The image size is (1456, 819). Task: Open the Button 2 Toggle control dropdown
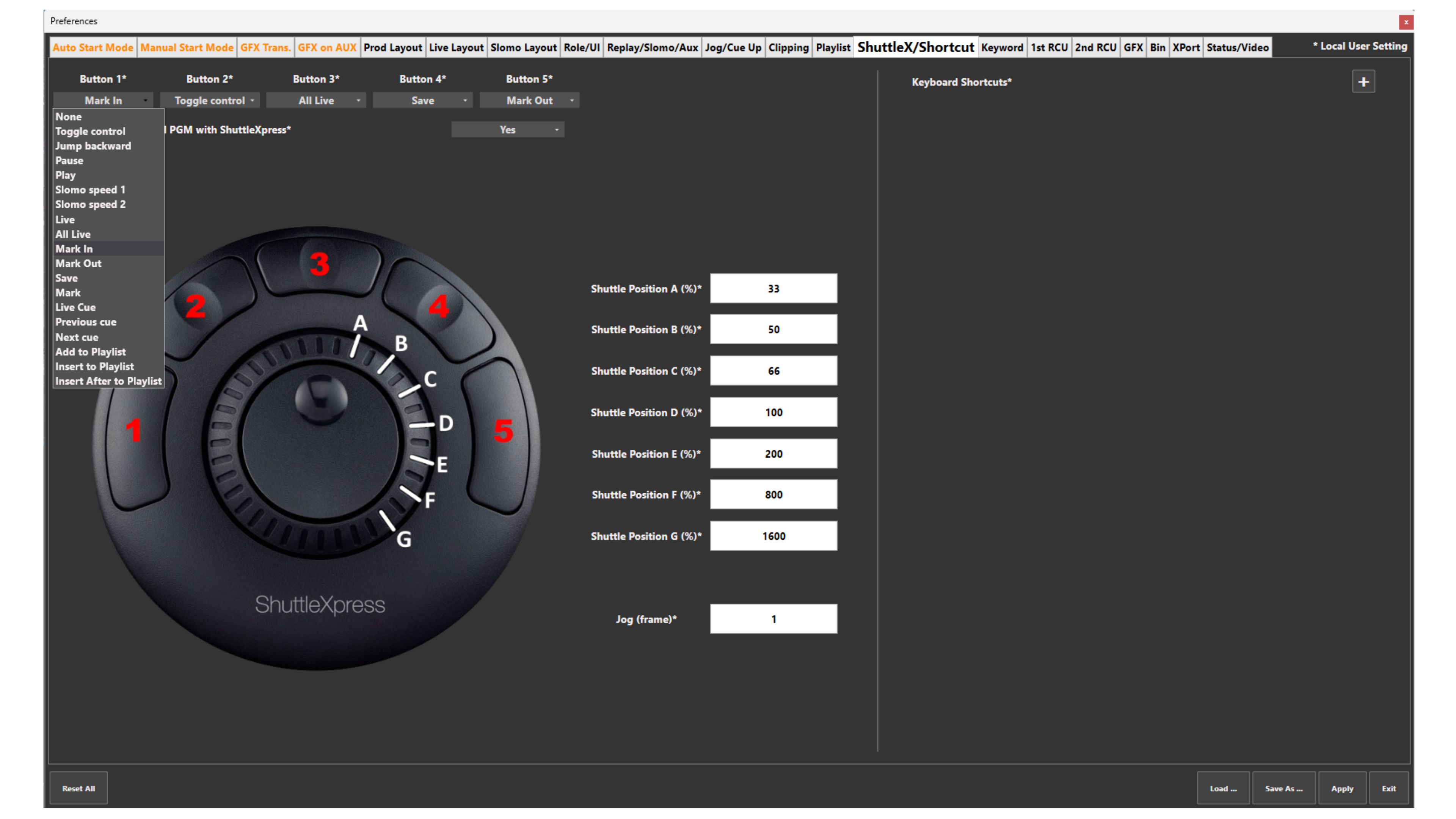click(x=210, y=100)
